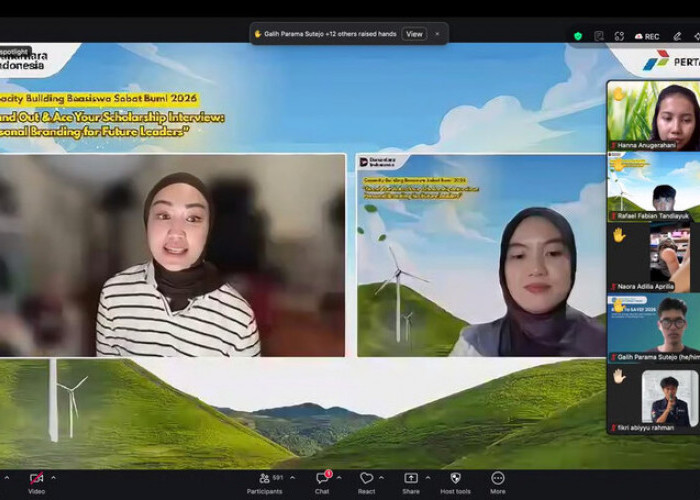Select Hanna Anugerahani video thumbnail
Screen dimensions: 700x500
tap(654, 116)
